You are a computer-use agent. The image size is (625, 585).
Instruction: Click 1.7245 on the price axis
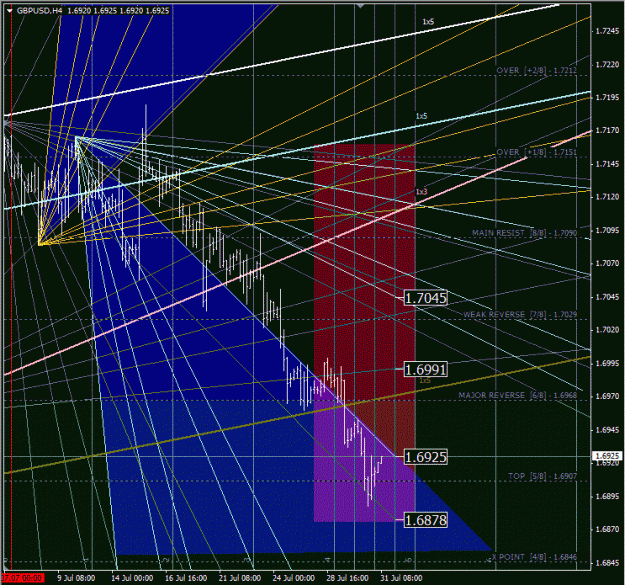click(x=607, y=31)
